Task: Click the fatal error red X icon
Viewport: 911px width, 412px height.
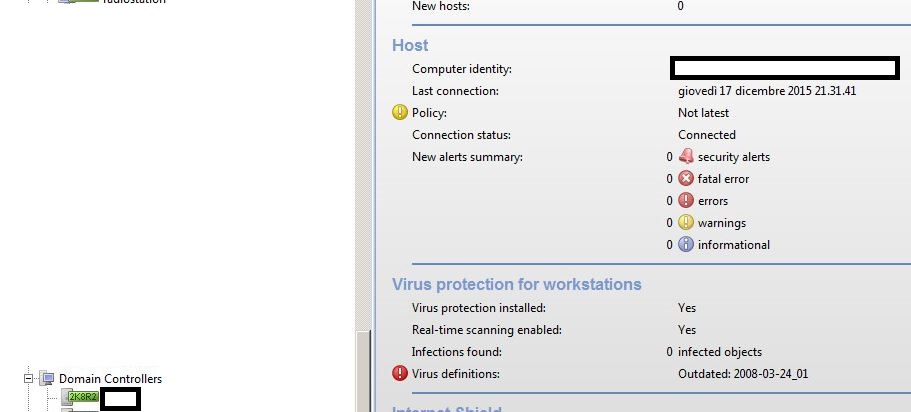Action: click(686, 178)
